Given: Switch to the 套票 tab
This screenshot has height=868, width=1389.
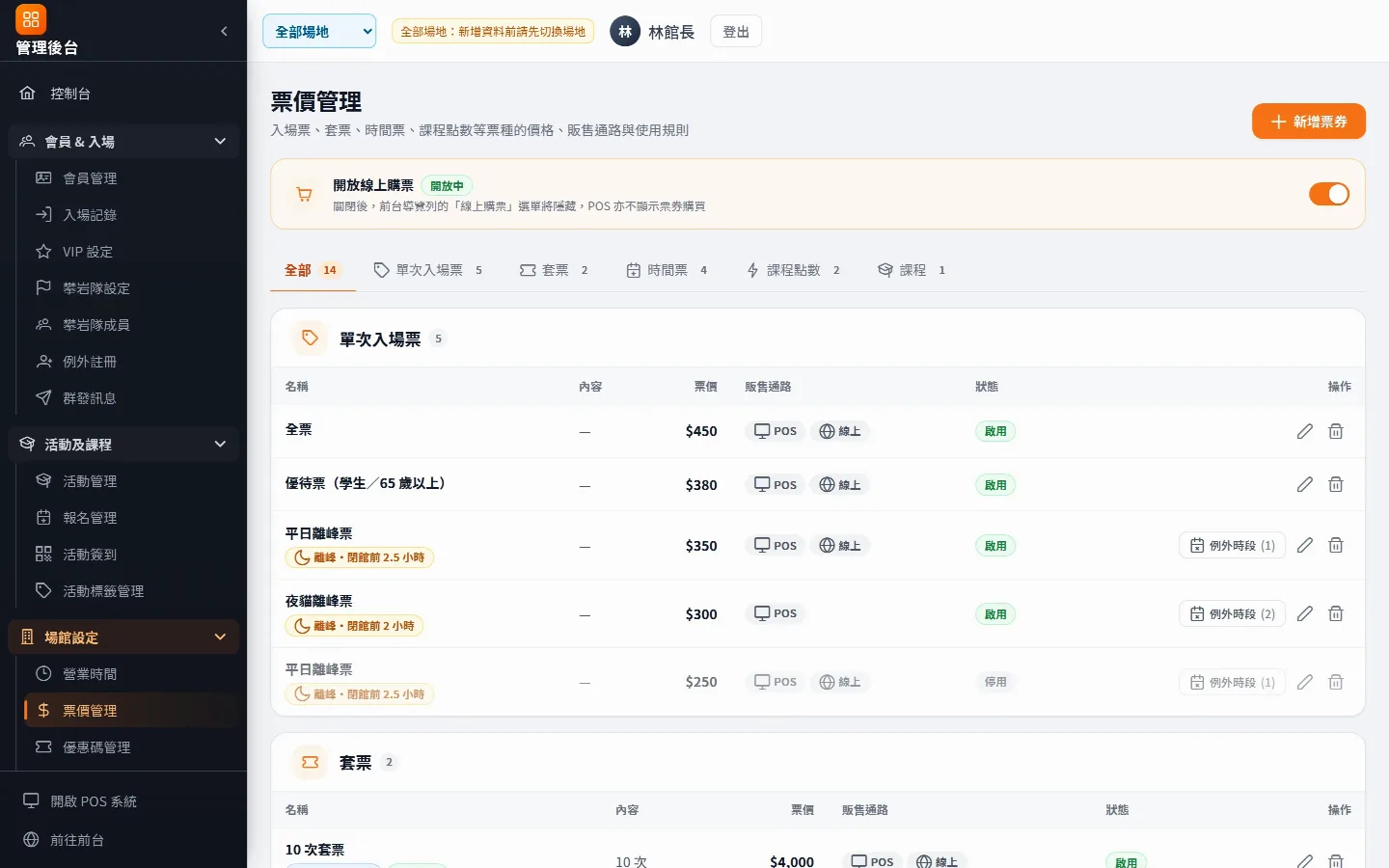Looking at the screenshot, I should (554, 270).
